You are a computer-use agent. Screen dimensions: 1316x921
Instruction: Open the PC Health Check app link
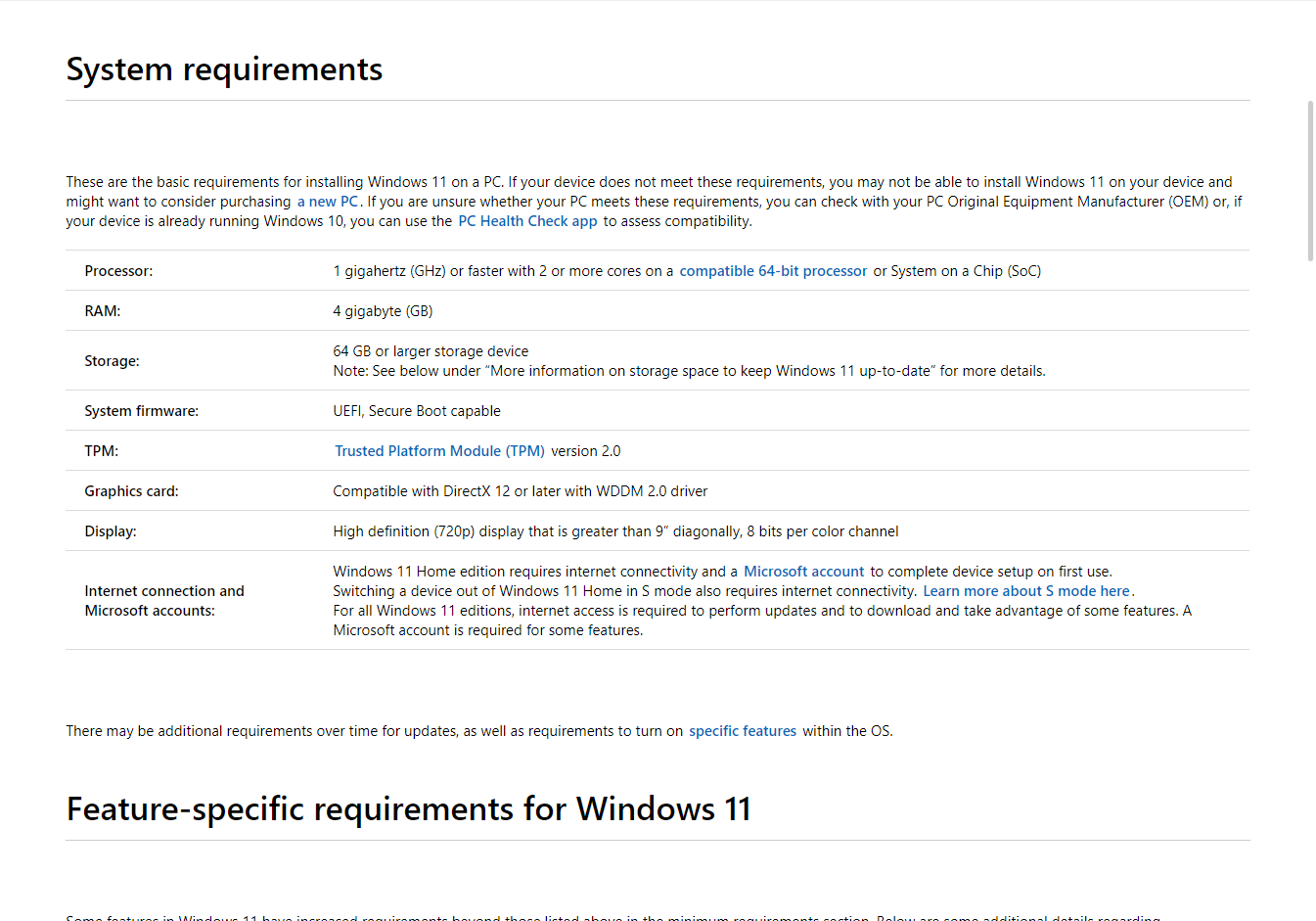pyautogui.click(x=527, y=221)
